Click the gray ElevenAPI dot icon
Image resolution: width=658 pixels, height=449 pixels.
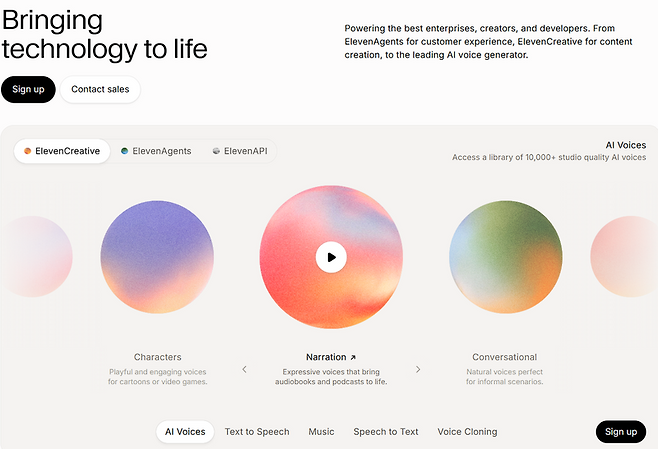pyautogui.click(x=216, y=151)
